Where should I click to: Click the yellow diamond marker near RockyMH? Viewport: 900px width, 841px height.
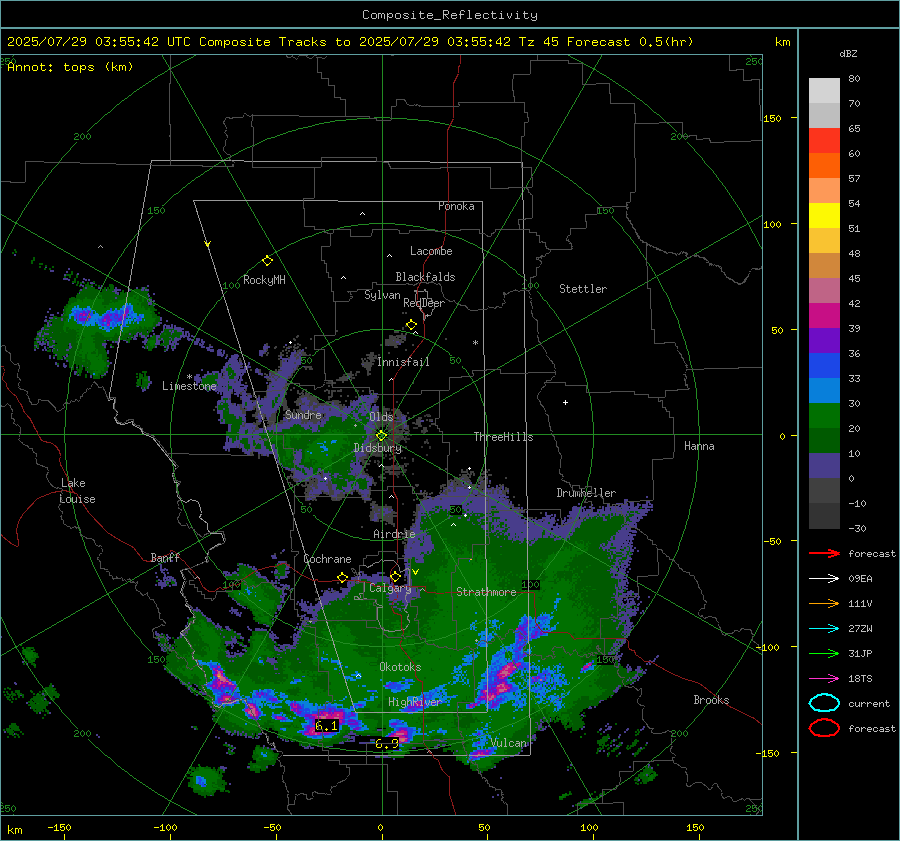[267, 261]
